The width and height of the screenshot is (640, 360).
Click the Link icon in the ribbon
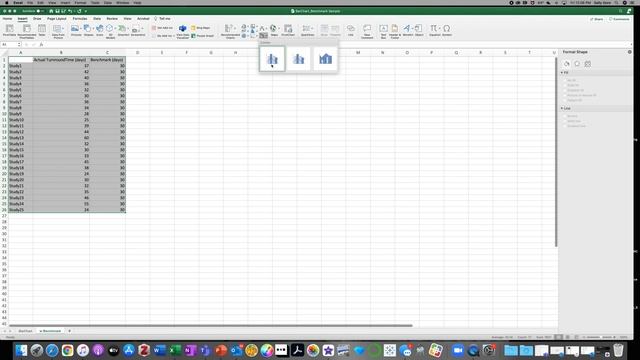(351, 29)
